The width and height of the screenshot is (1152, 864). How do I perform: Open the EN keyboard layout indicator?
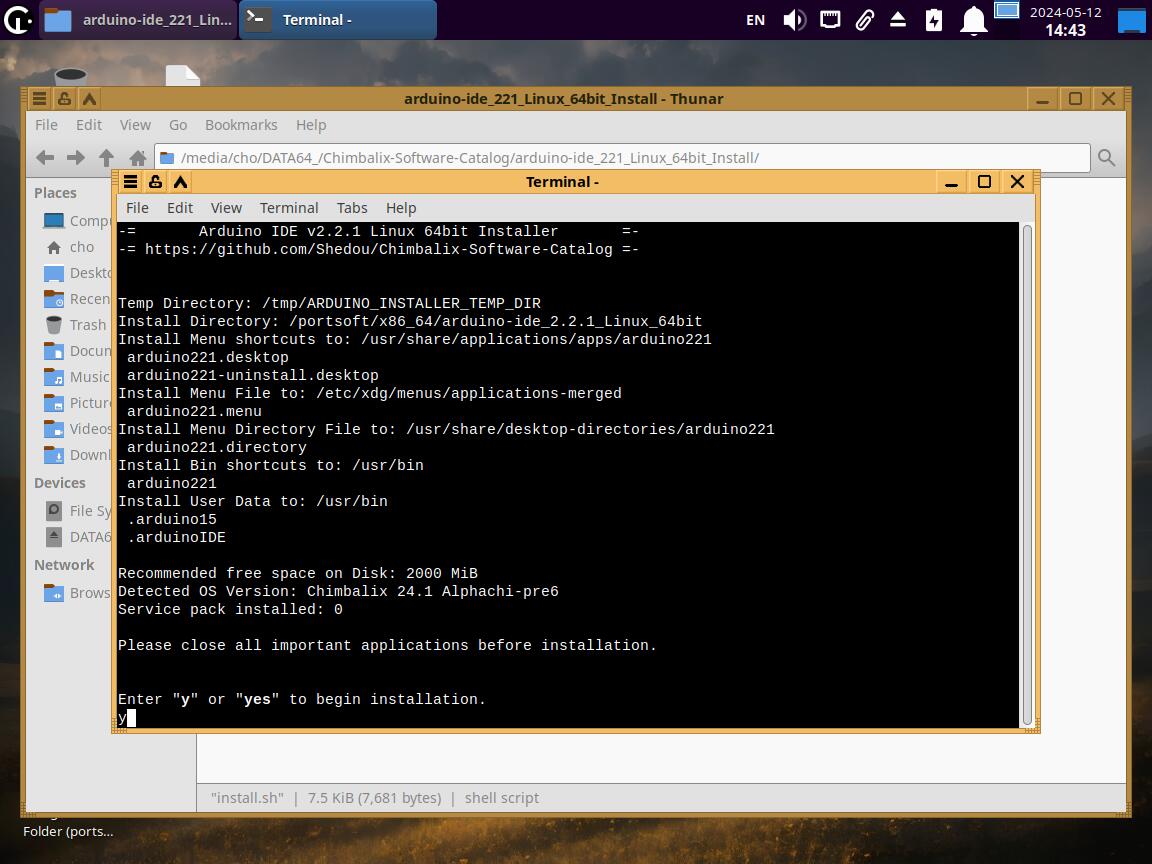(755, 20)
